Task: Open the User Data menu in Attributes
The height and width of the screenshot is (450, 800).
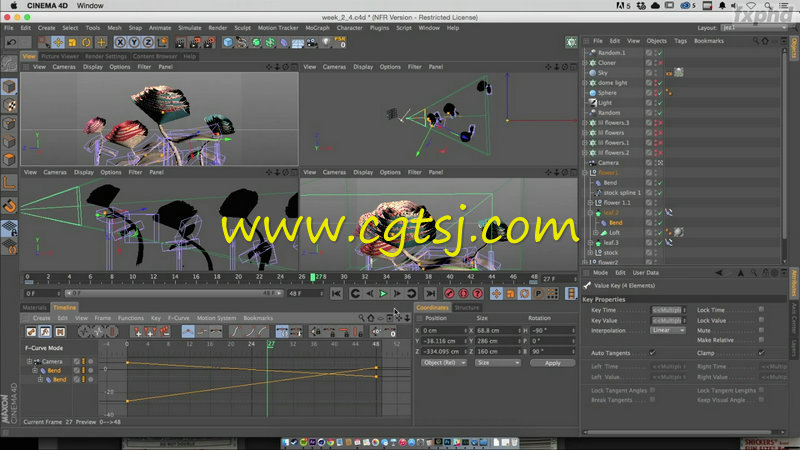Action: coord(645,272)
